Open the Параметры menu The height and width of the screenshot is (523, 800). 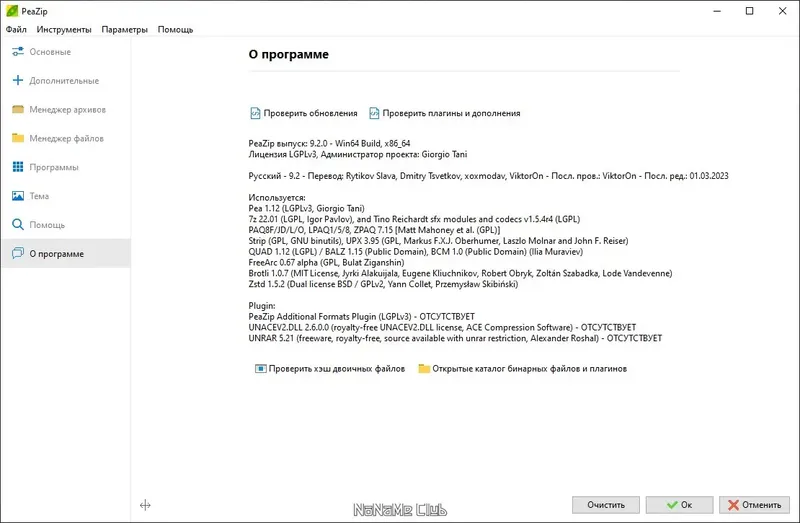pos(124,30)
